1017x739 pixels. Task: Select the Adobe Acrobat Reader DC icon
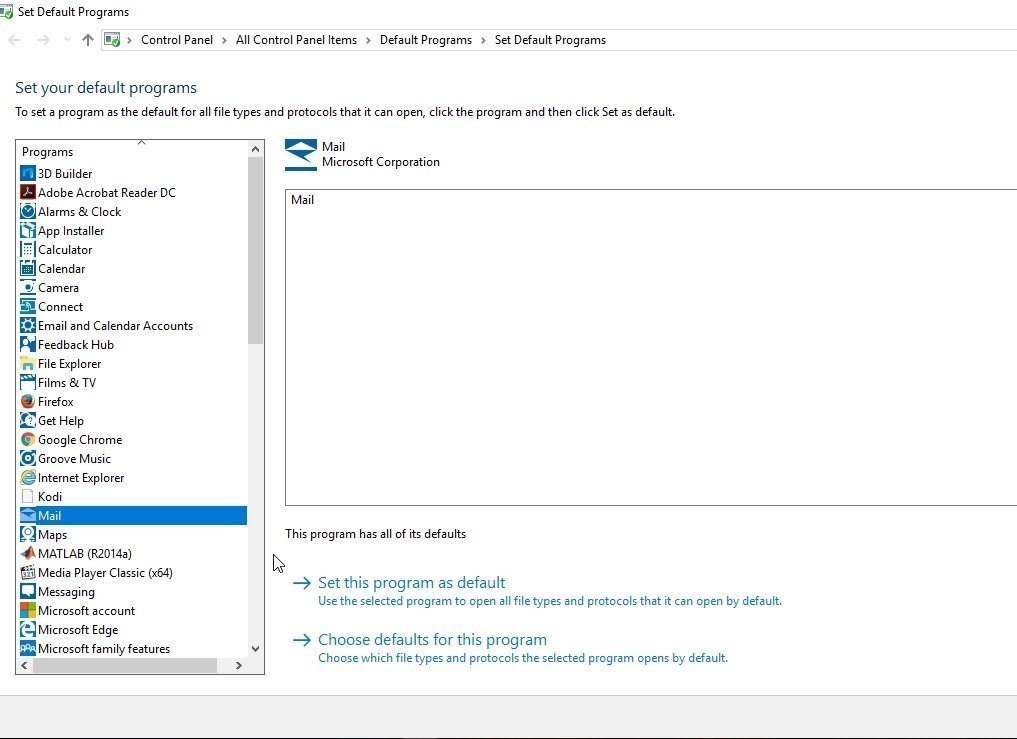click(27, 192)
